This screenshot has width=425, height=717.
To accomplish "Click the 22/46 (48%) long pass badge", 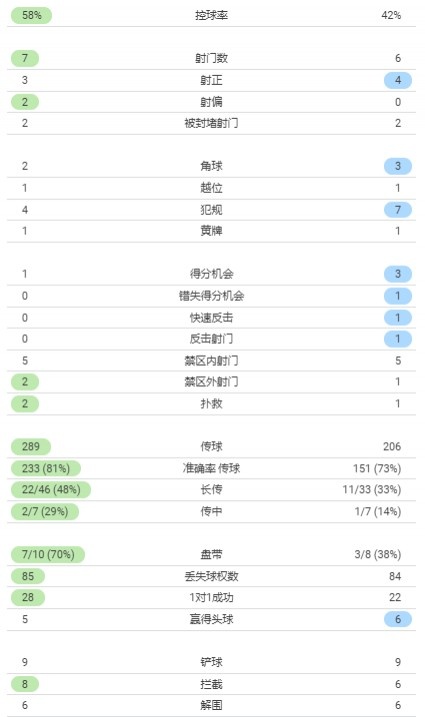I will coord(51,490).
